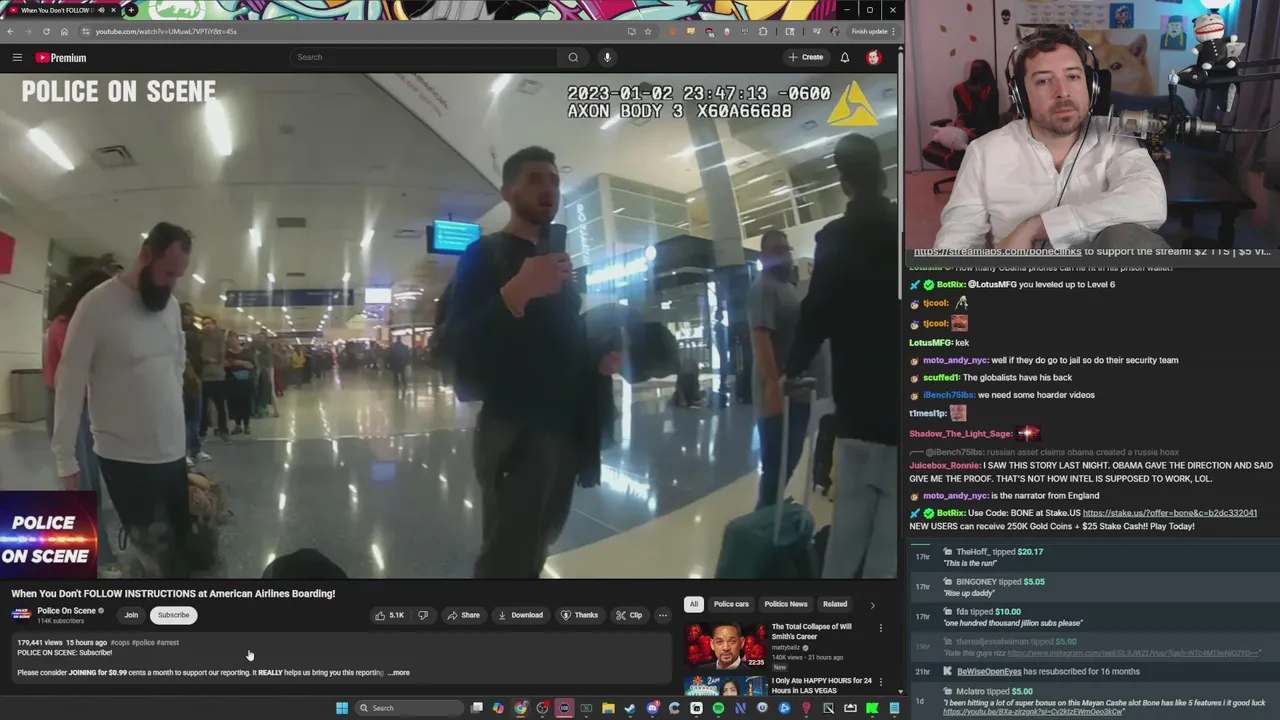Open the instagram link in tip message

click(1134, 653)
